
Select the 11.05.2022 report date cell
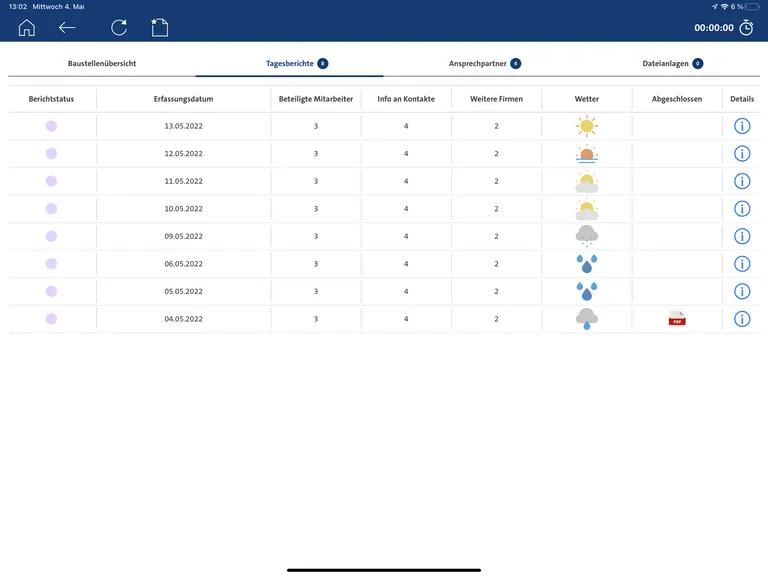click(183, 181)
